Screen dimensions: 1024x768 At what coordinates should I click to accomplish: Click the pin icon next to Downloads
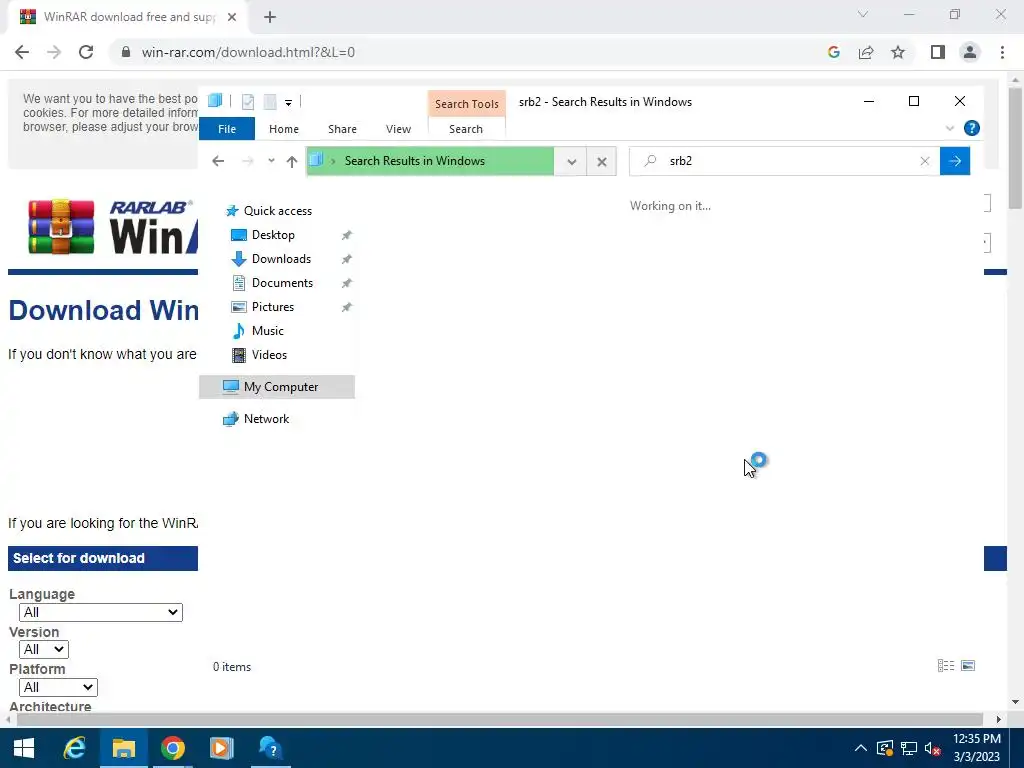click(346, 259)
